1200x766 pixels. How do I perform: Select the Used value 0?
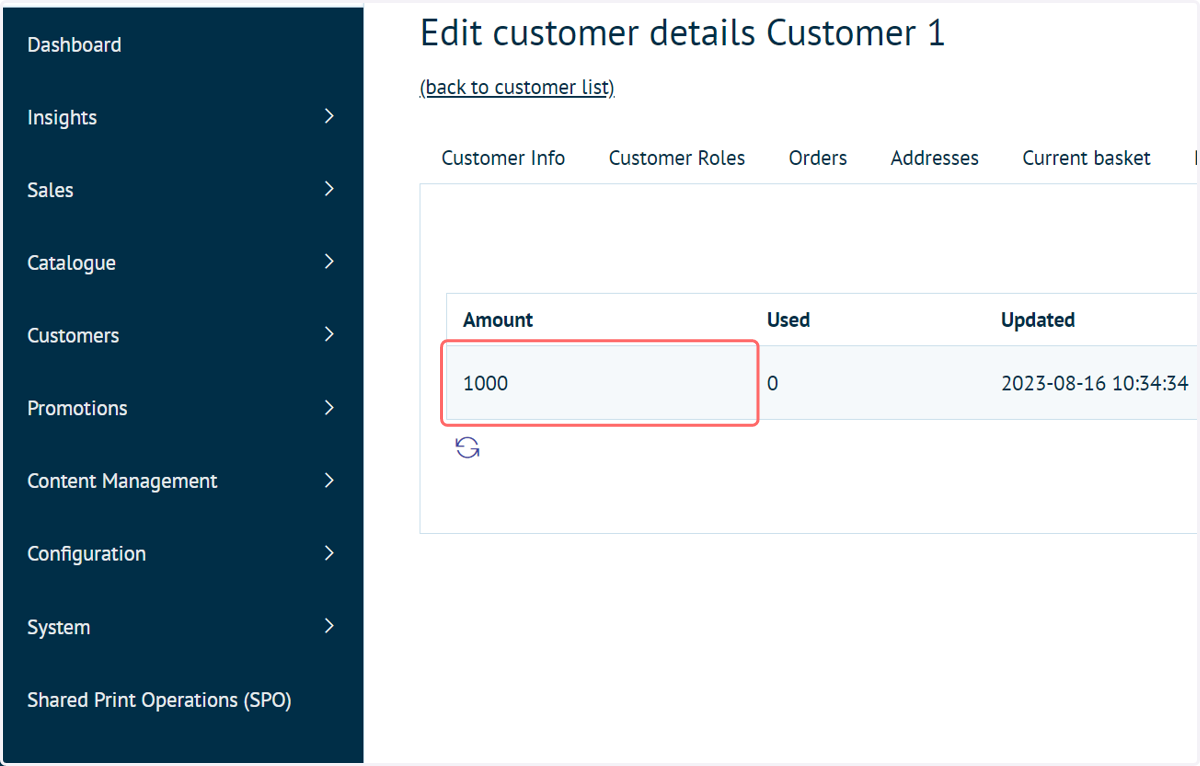772,383
